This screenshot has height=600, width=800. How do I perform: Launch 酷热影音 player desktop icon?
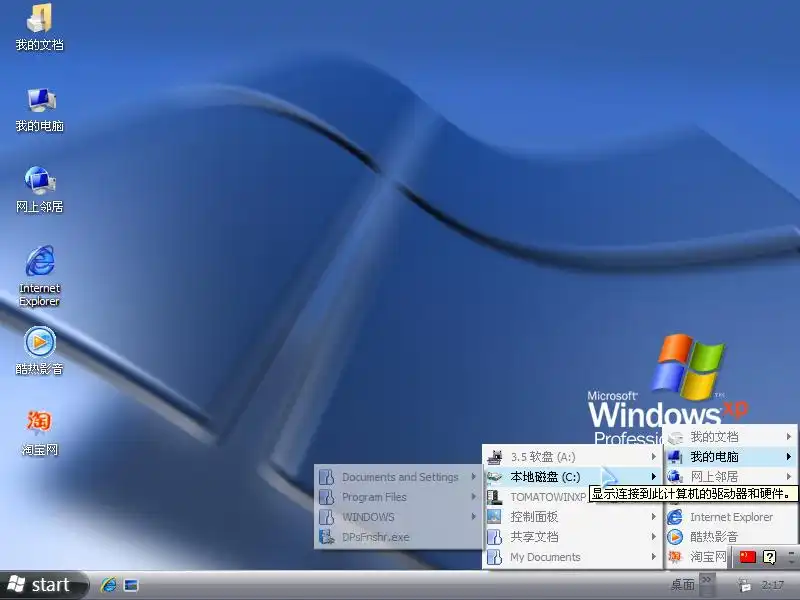click(x=39, y=351)
